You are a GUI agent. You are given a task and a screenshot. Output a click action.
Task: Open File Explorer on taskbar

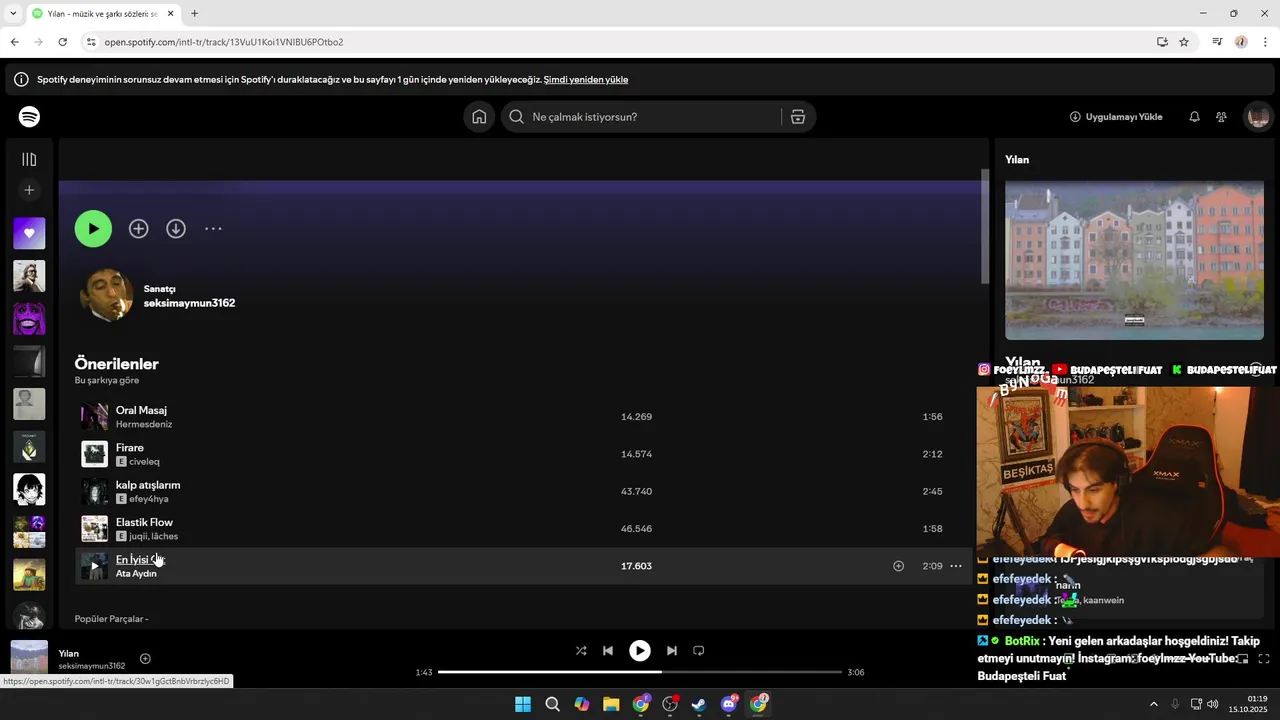tap(611, 704)
